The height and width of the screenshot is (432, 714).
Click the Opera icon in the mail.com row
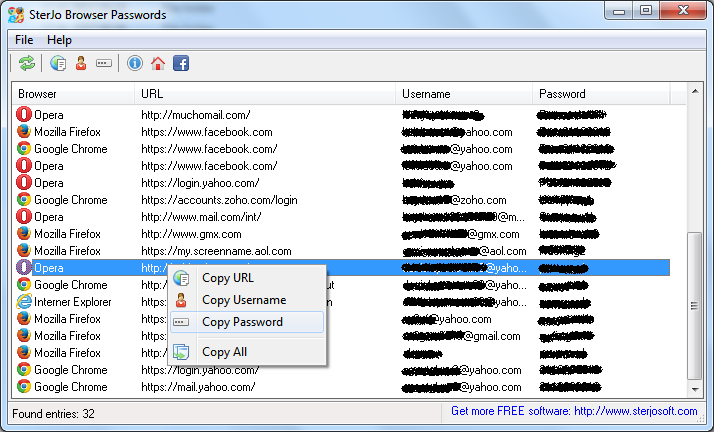click(x=24, y=217)
